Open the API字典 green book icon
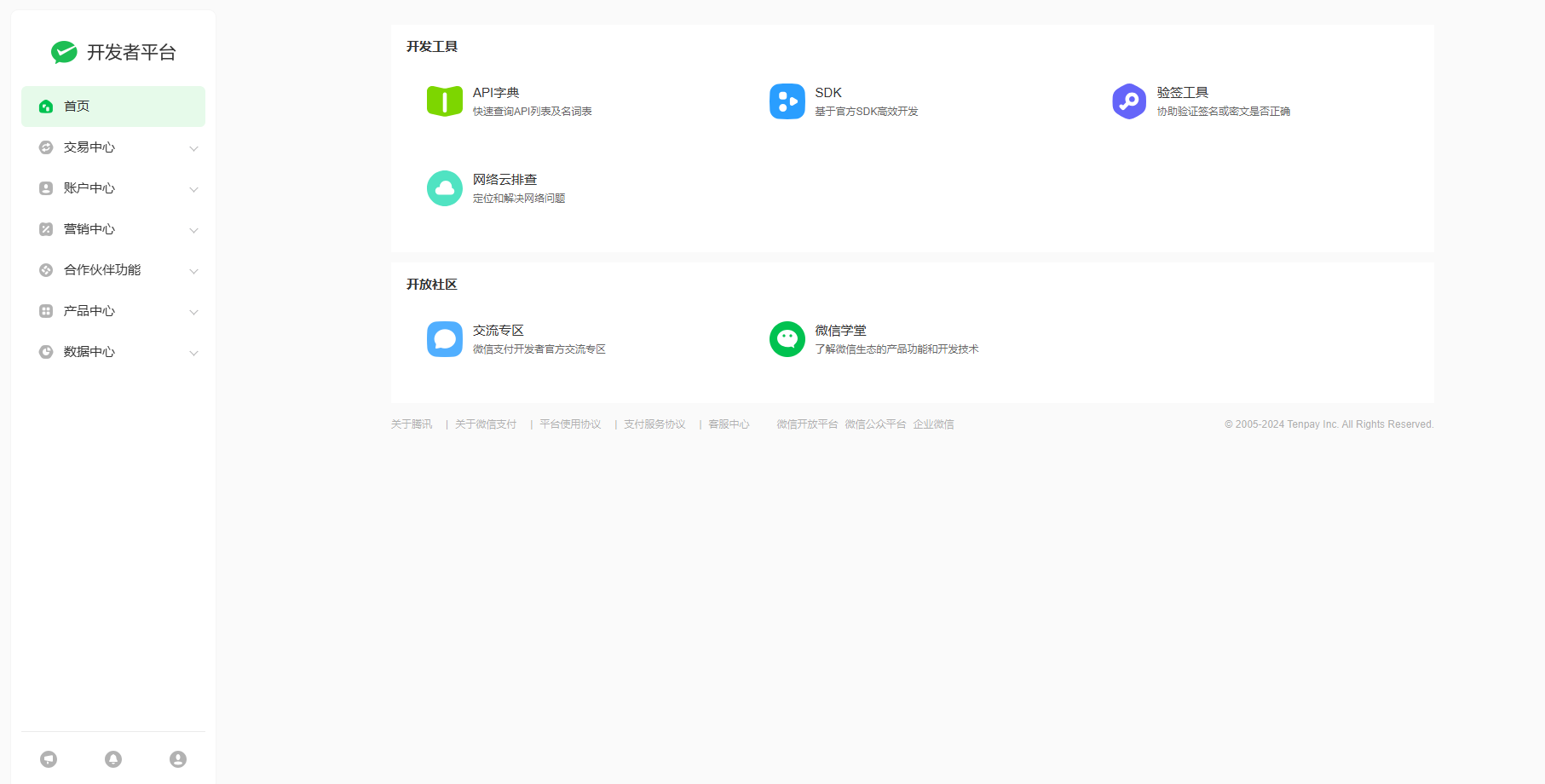Viewport: 1545px width, 784px height. 444,101
